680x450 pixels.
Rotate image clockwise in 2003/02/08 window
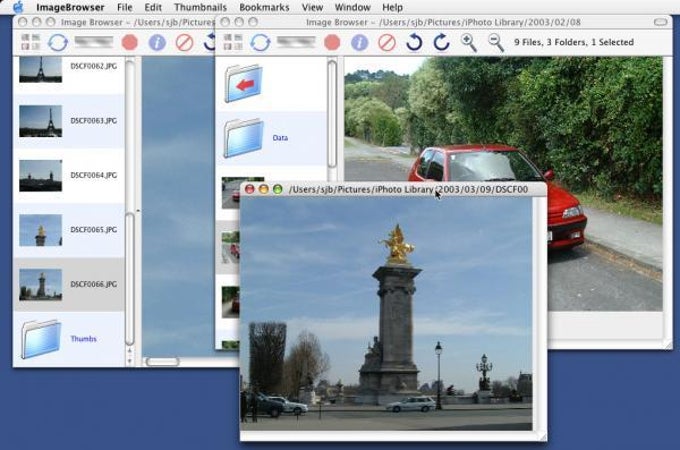(441, 42)
